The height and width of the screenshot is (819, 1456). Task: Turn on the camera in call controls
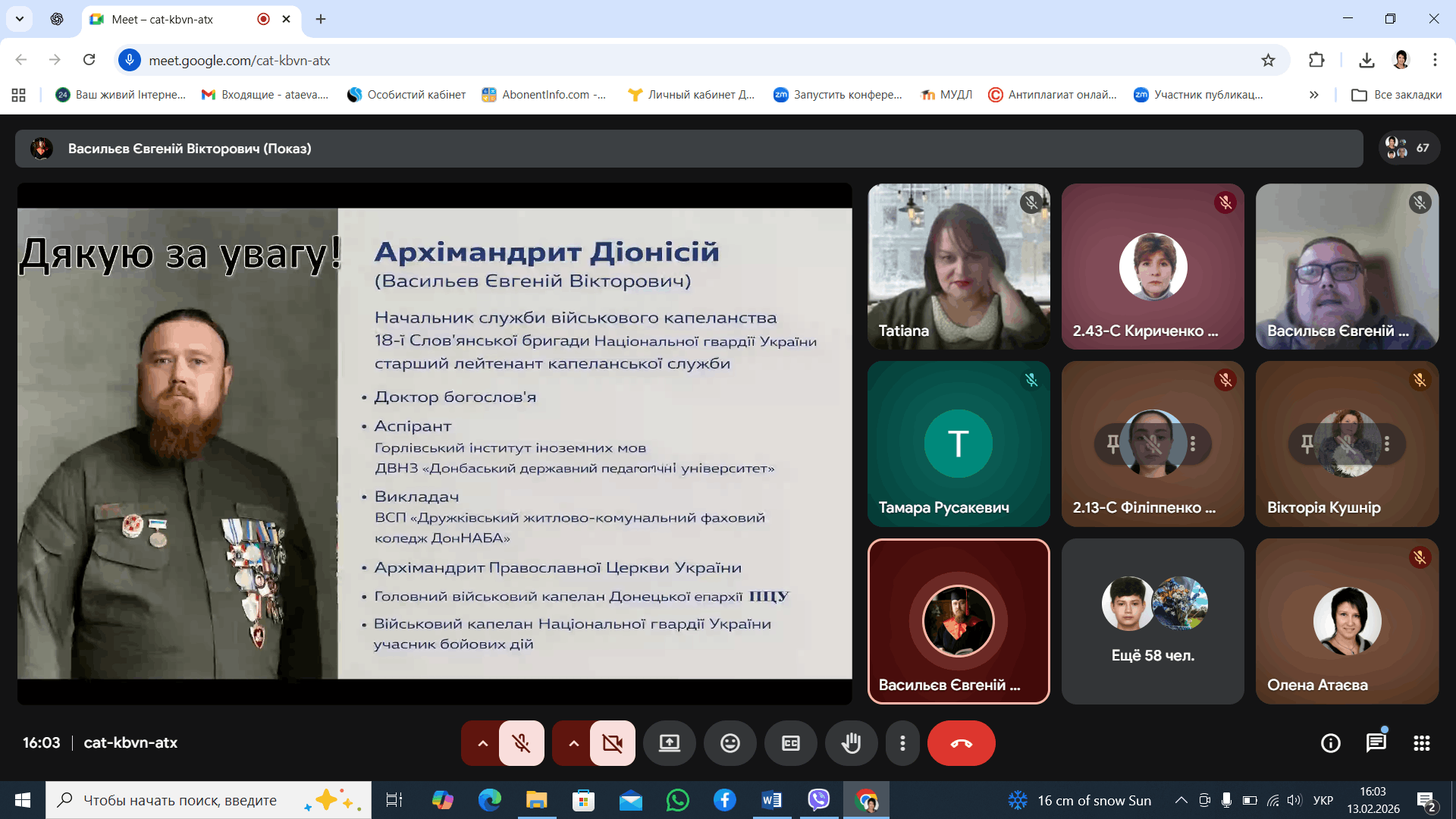click(x=612, y=743)
